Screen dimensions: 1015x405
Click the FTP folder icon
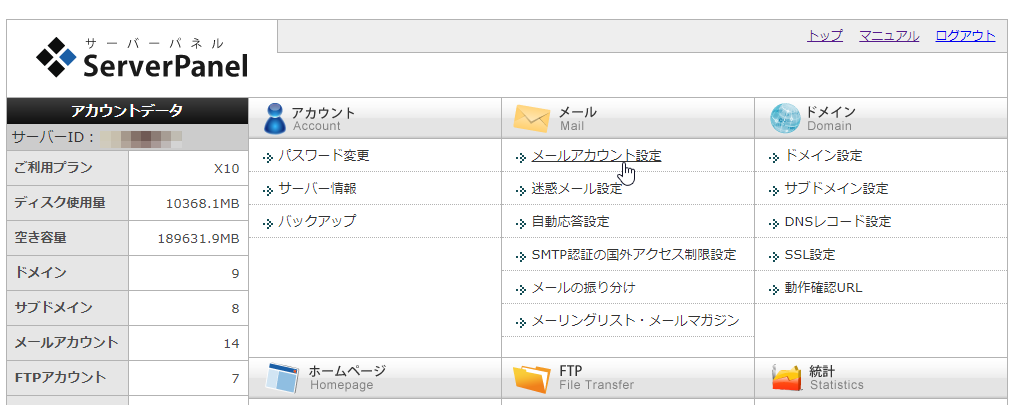click(x=531, y=378)
